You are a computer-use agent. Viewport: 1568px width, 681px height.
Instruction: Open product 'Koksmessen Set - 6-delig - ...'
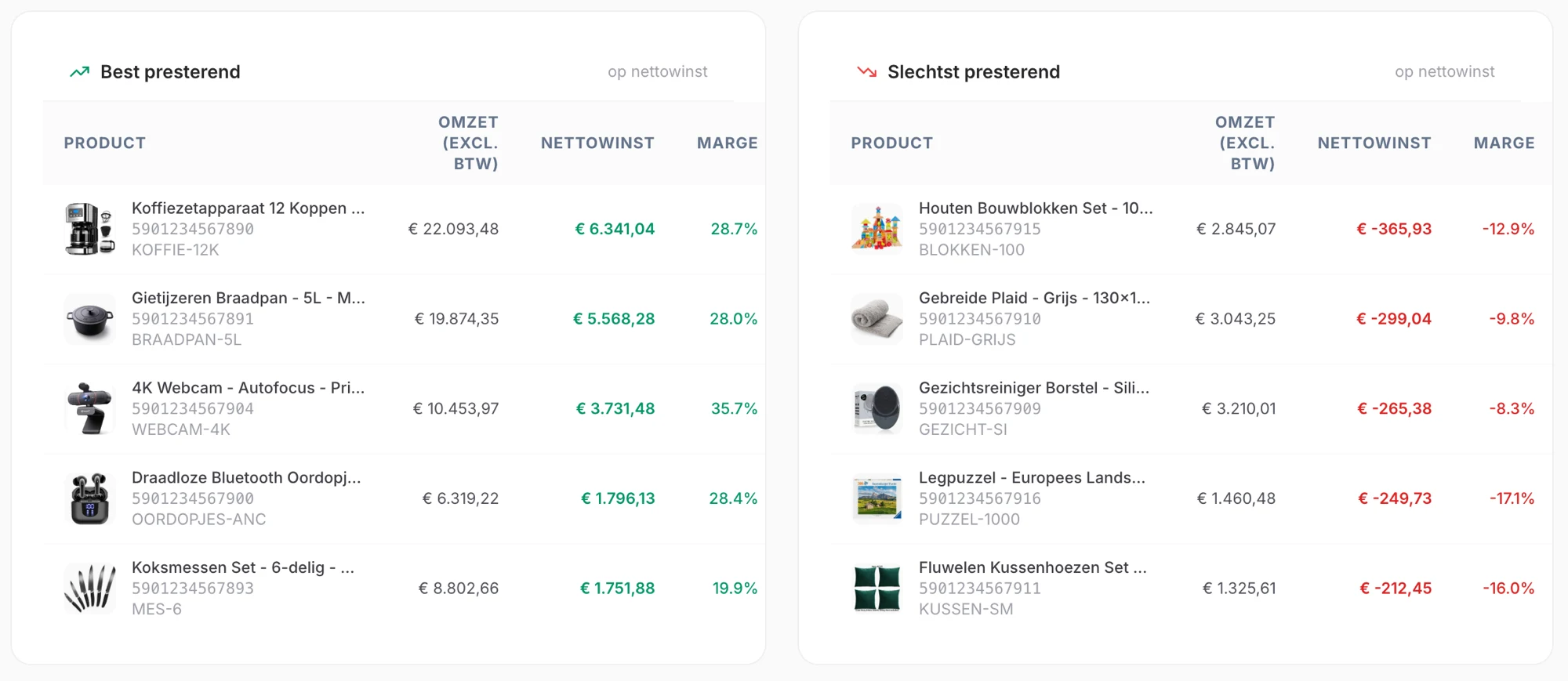[x=243, y=567]
